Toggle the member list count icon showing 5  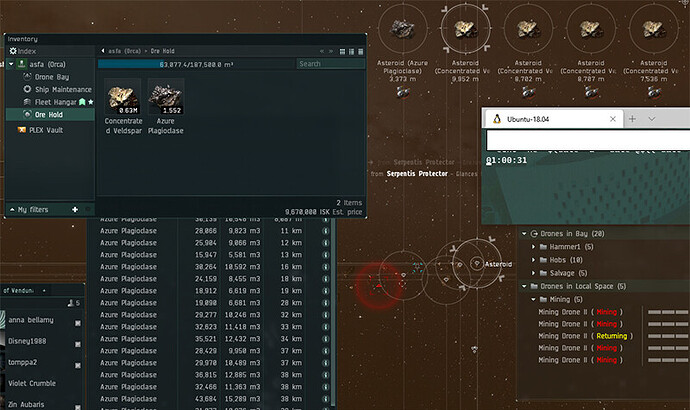(73, 303)
